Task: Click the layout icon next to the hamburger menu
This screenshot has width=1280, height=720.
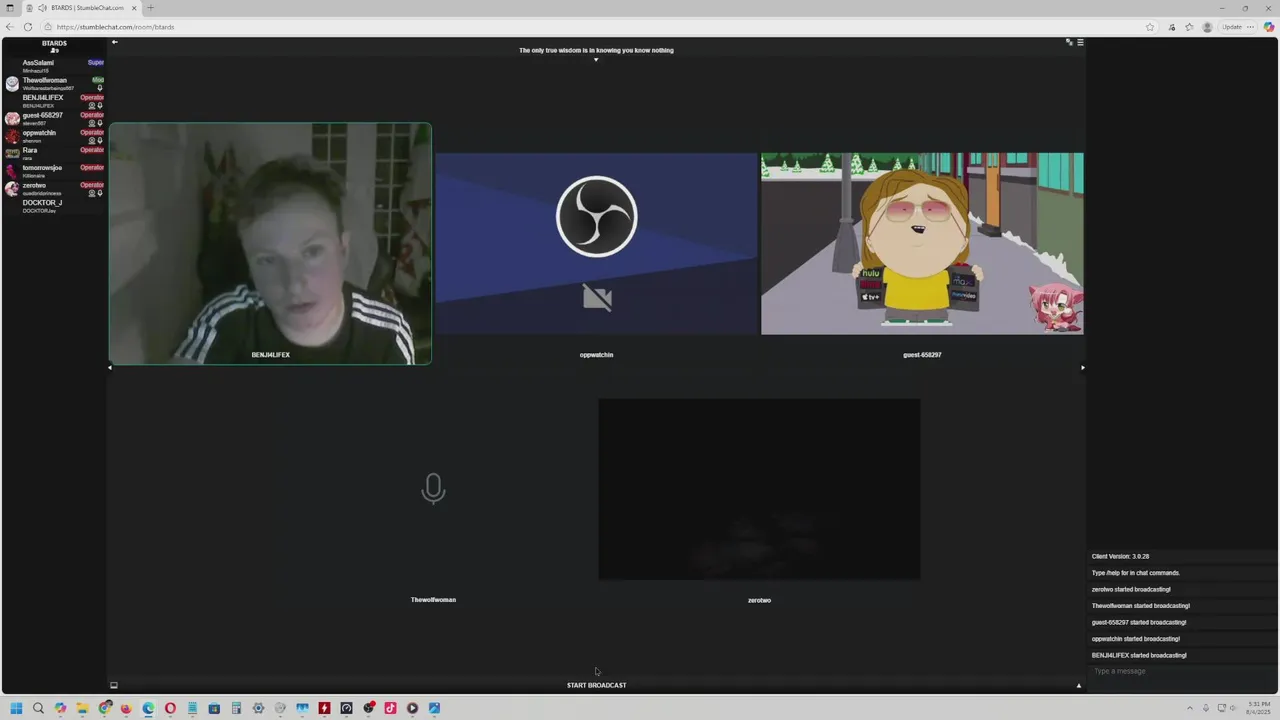Action: coord(1069,42)
